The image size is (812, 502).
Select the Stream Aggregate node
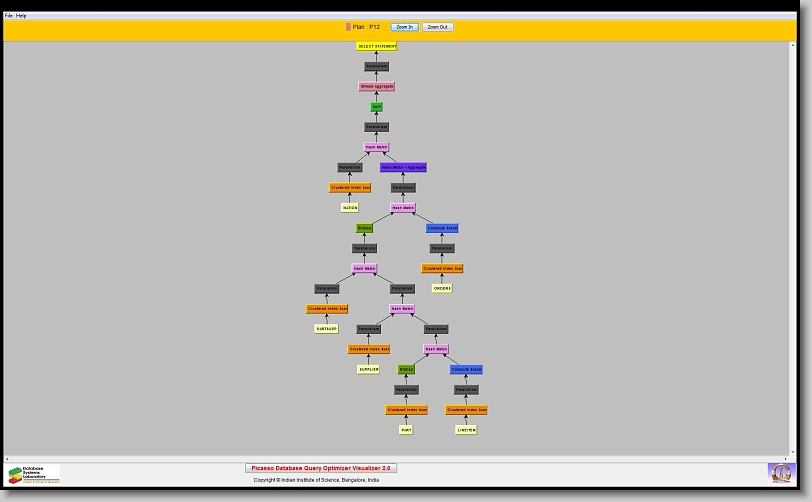click(x=376, y=87)
